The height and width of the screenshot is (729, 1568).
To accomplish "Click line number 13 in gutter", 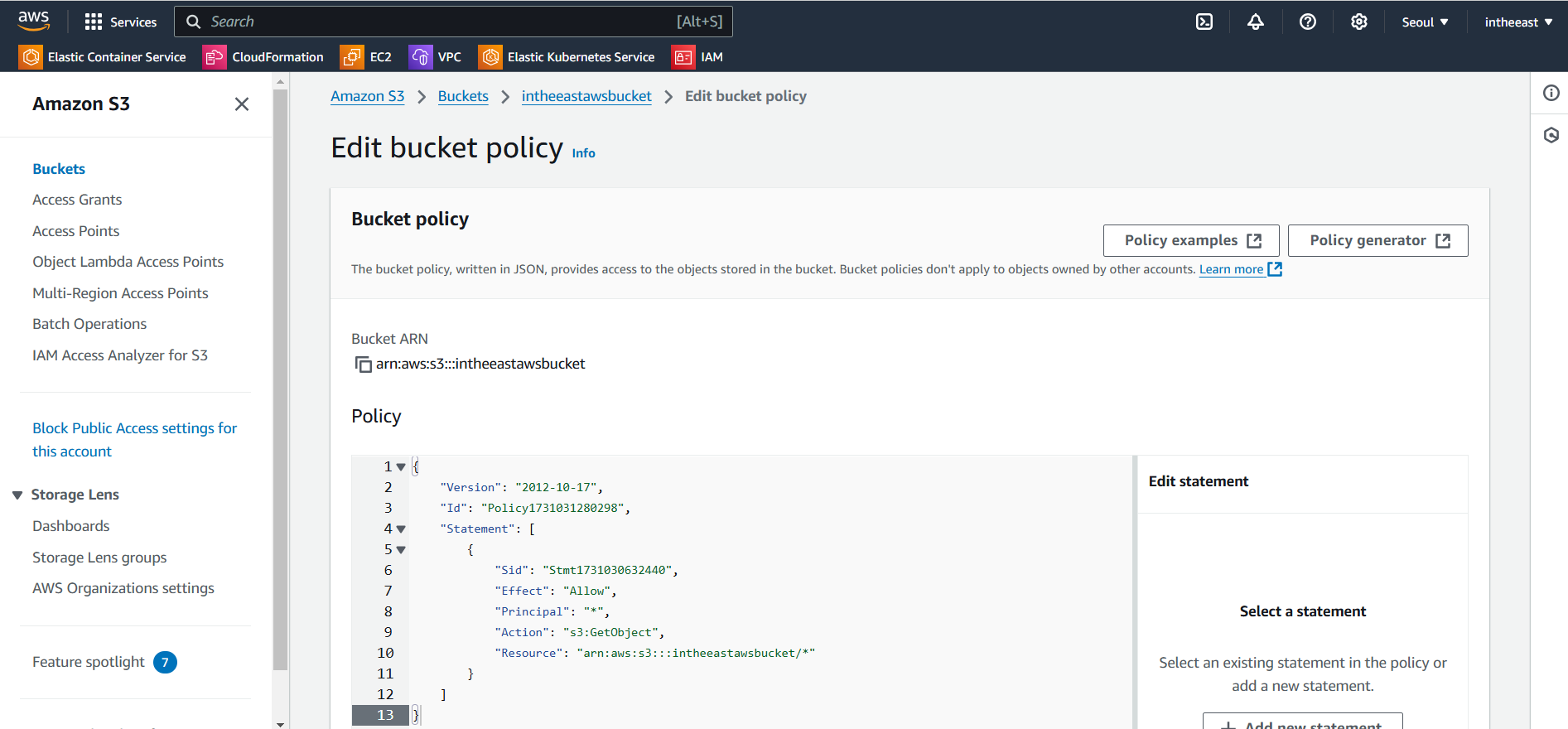I will [x=385, y=715].
